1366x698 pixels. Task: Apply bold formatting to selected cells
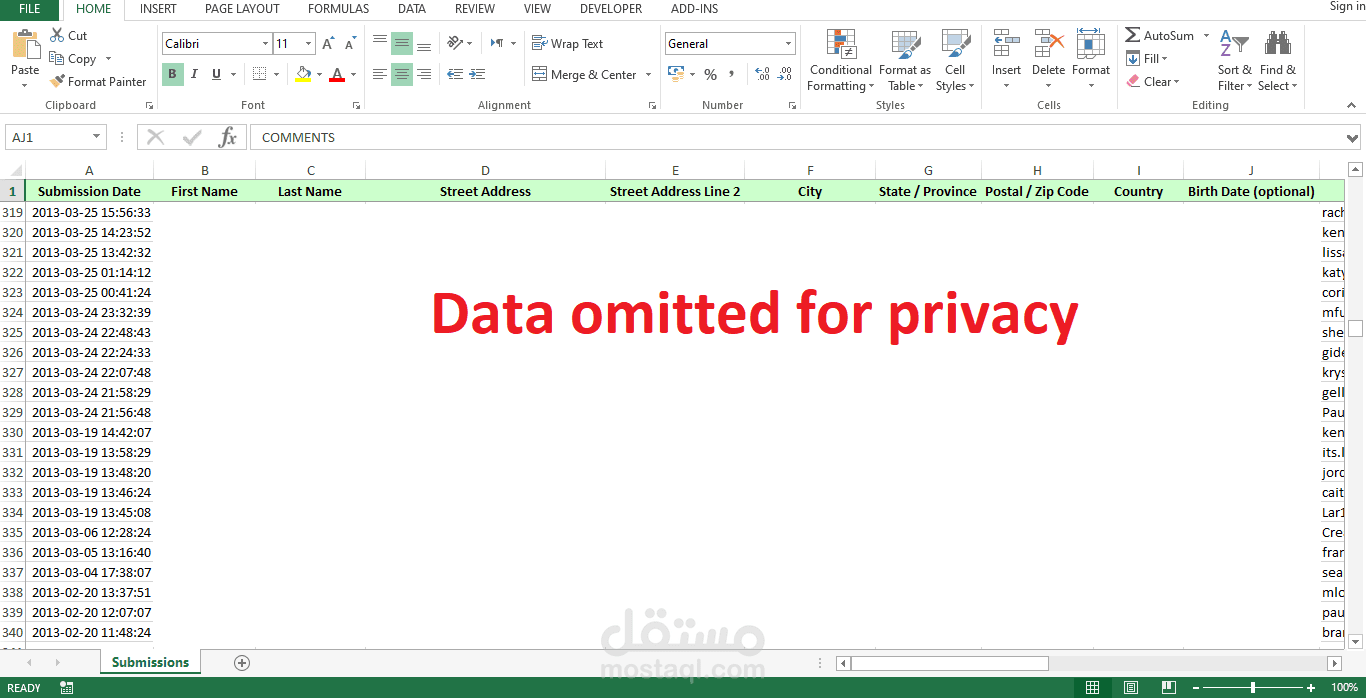click(x=171, y=74)
